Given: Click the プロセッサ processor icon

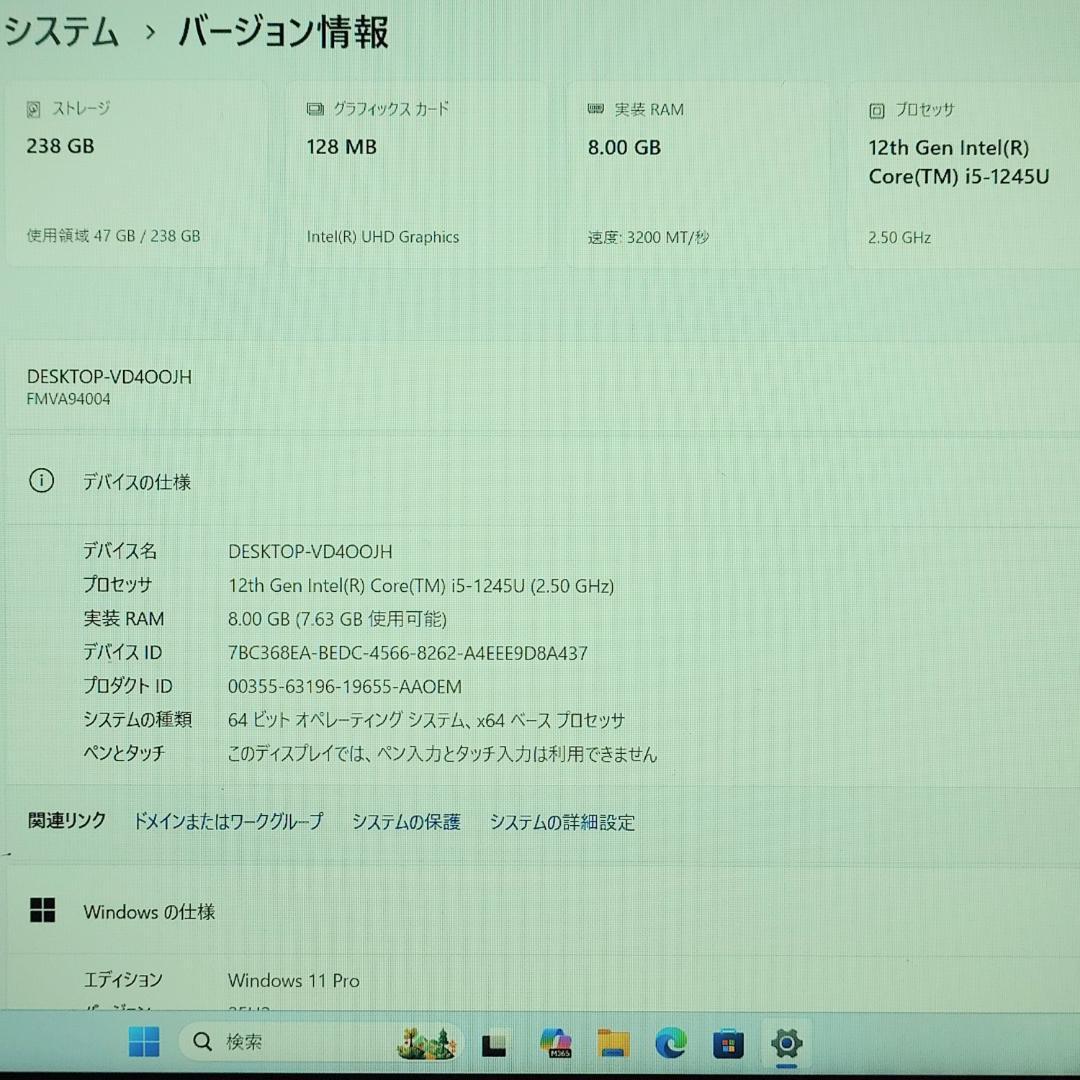Looking at the screenshot, I should click(876, 110).
